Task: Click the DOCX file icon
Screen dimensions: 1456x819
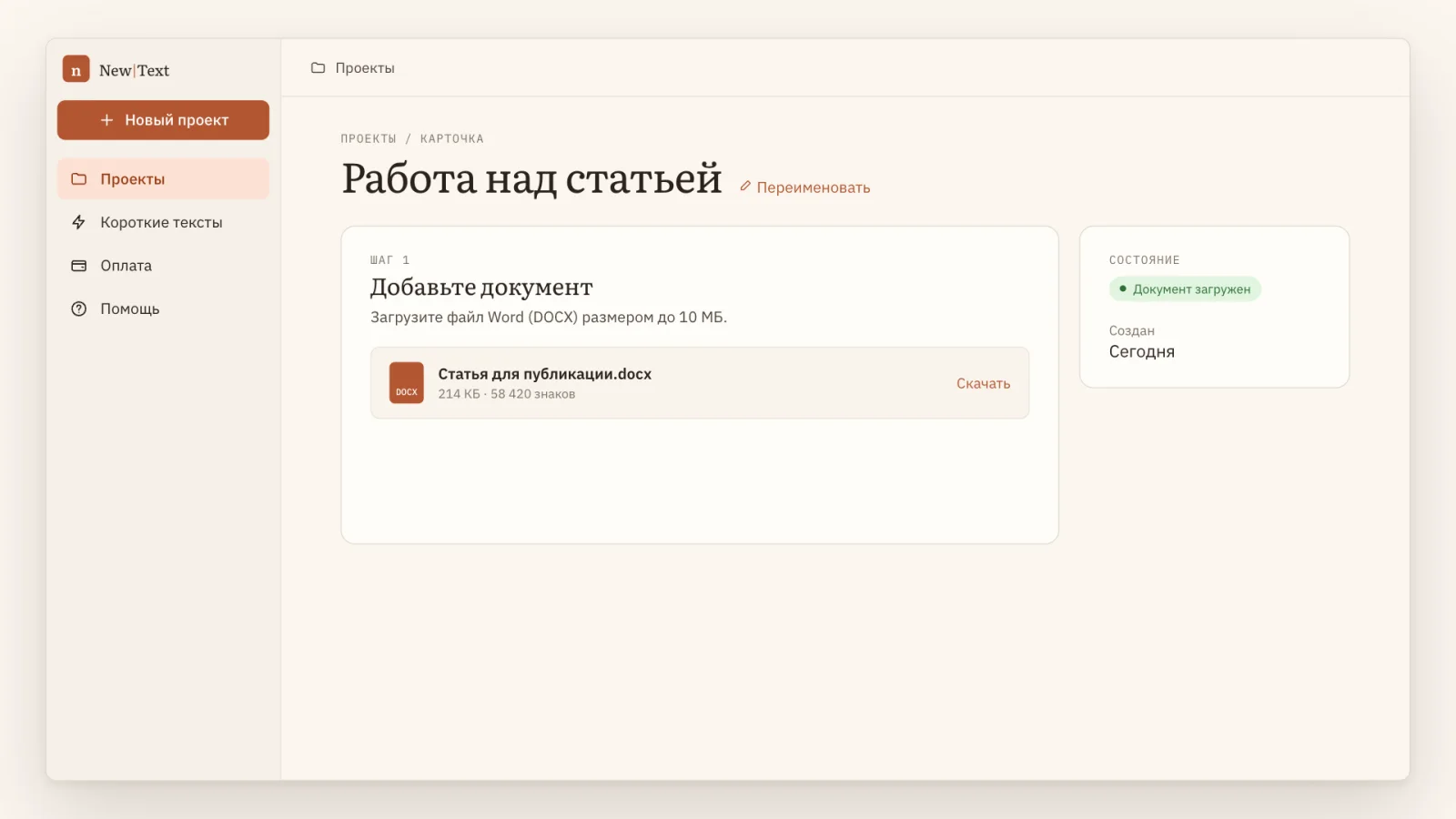Action: (x=407, y=383)
